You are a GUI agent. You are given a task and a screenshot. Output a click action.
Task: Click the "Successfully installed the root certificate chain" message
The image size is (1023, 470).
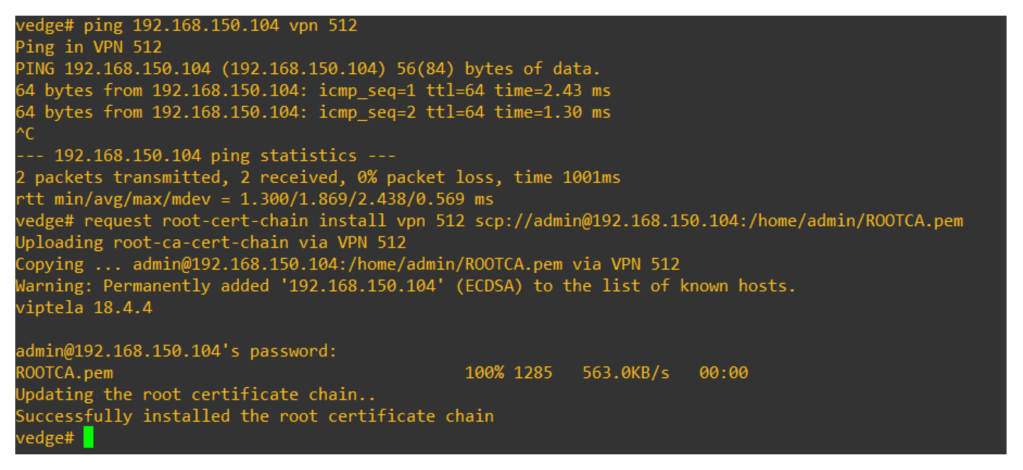pyautogui.click(x=254, y=416)
